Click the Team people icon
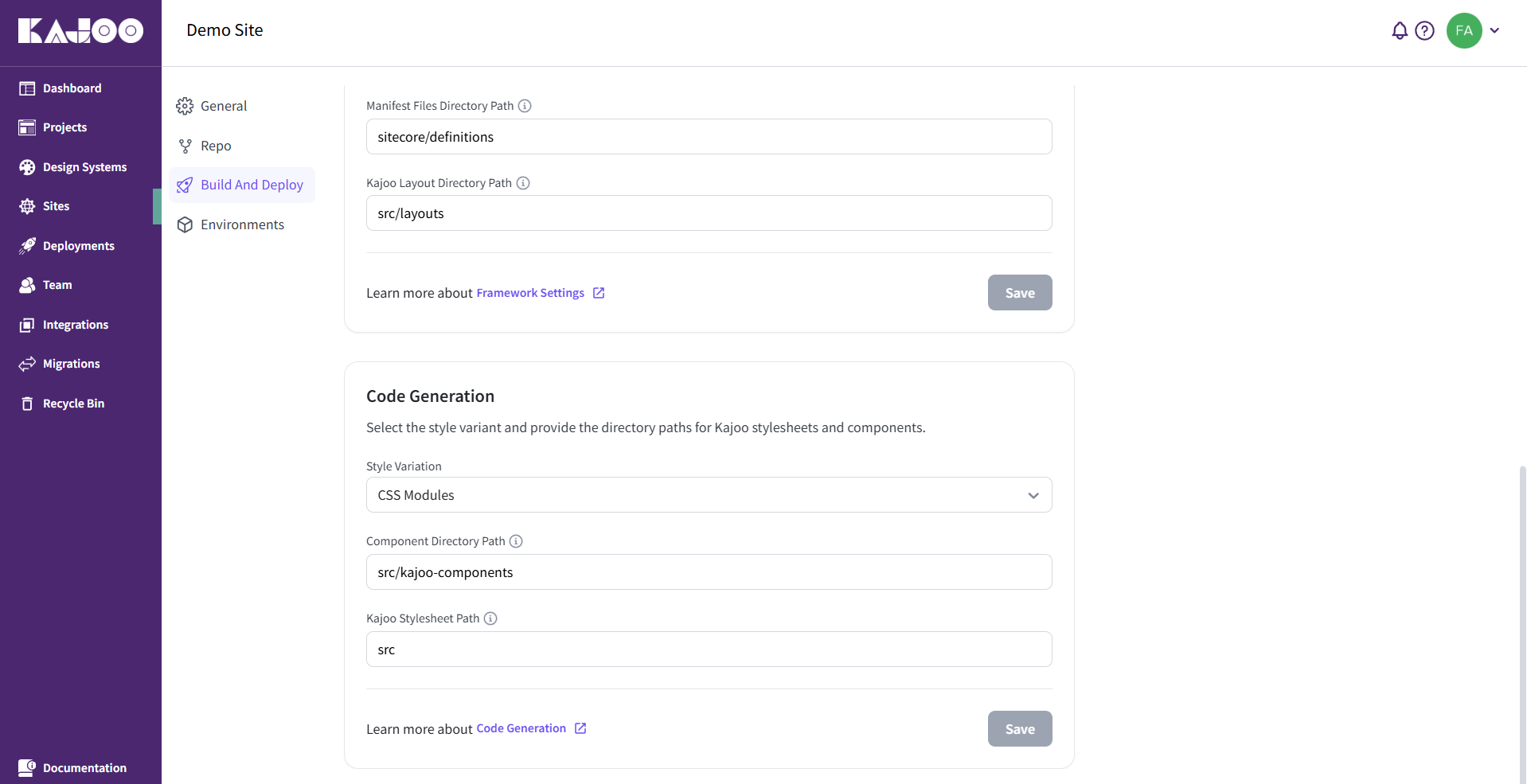 27,285
